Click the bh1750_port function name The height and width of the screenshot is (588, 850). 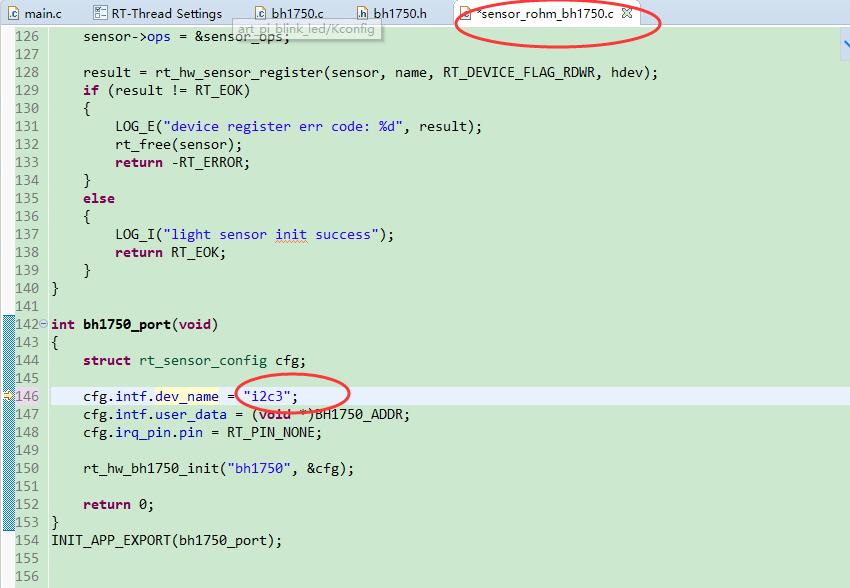point(127,325)
